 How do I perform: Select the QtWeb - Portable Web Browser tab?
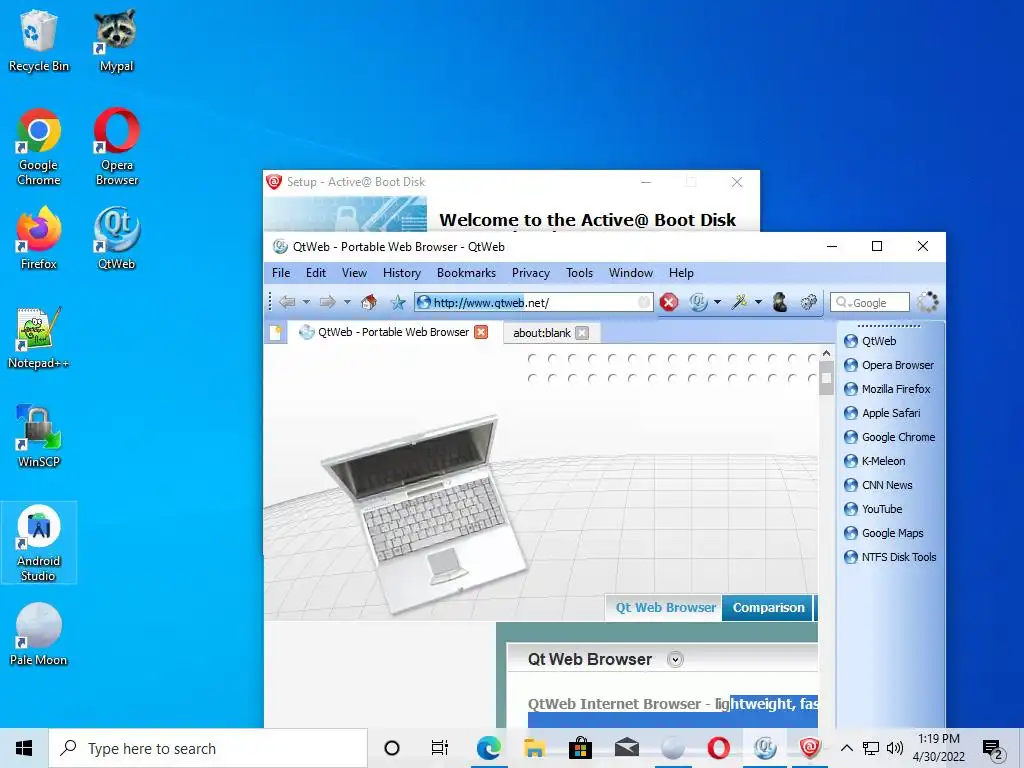click(393, 332)
